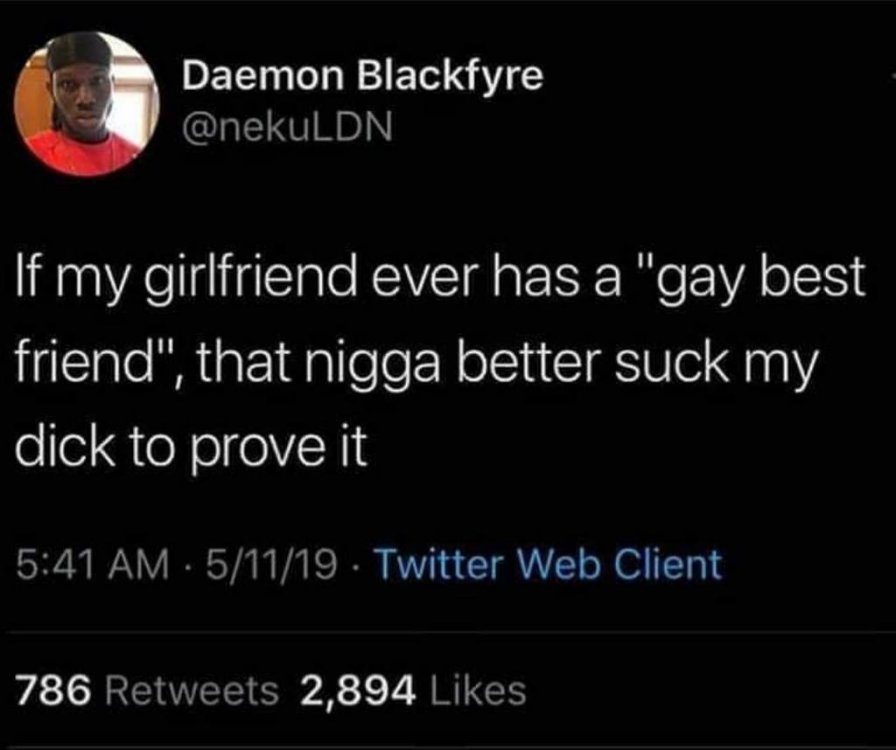Click the 786 retweet count number
The width and height of the screenshot is (896, 750).
(x=53, y=689)
